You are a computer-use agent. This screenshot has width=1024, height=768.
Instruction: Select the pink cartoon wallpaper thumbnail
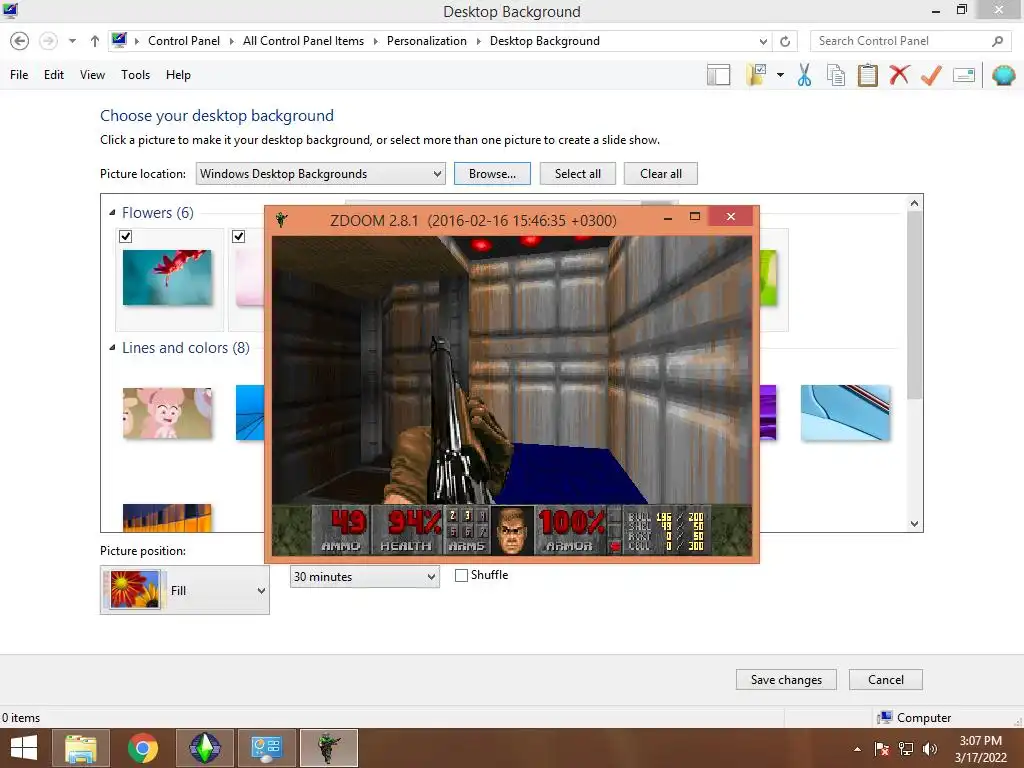click(x=167, y=413)
